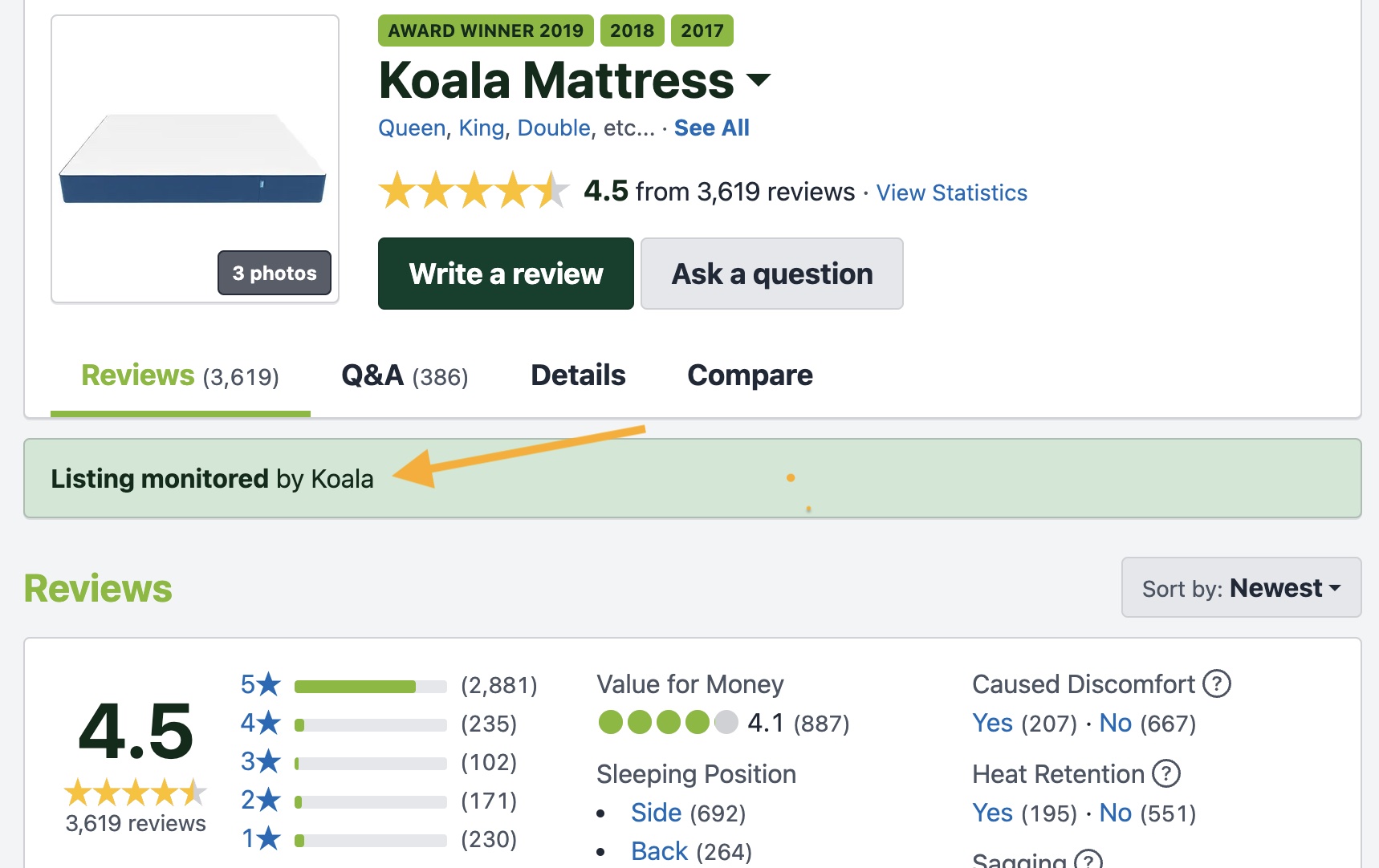Screen dimensions: 1379x868
Task: Click the Write a review button
Action: click(506, 274)
